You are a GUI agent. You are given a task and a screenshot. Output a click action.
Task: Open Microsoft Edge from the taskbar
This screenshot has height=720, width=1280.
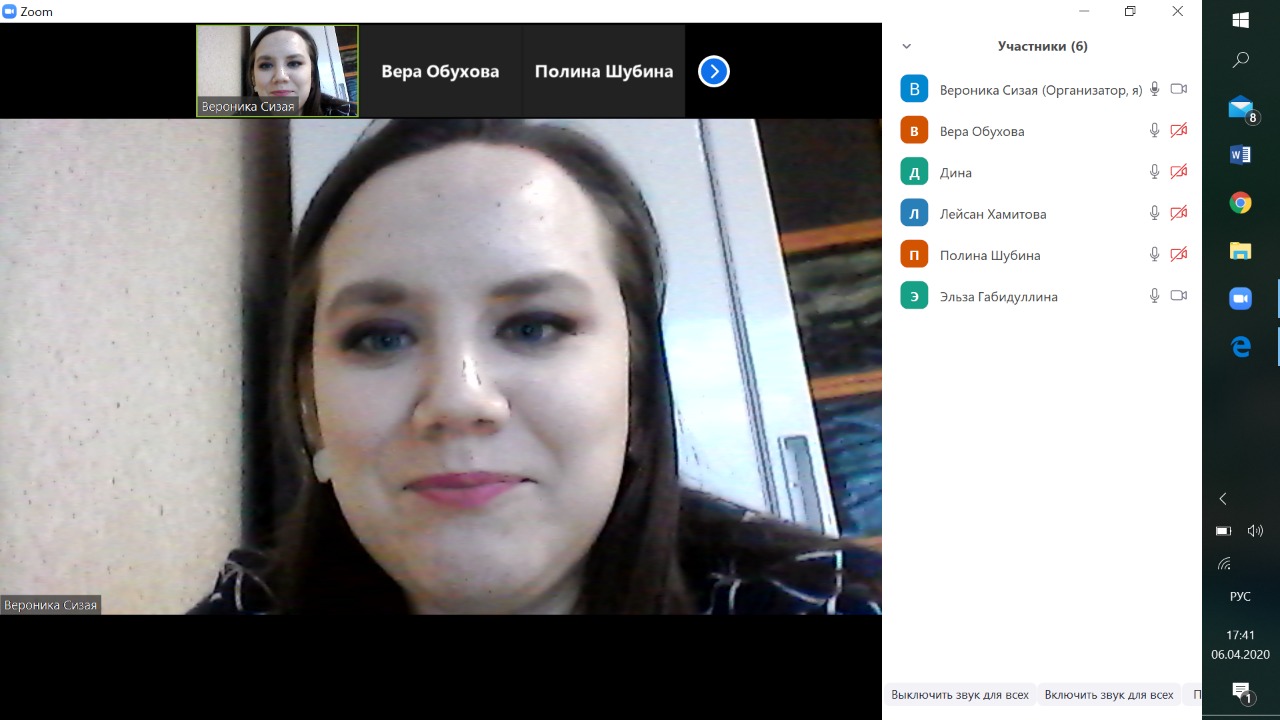(1240, 347)
